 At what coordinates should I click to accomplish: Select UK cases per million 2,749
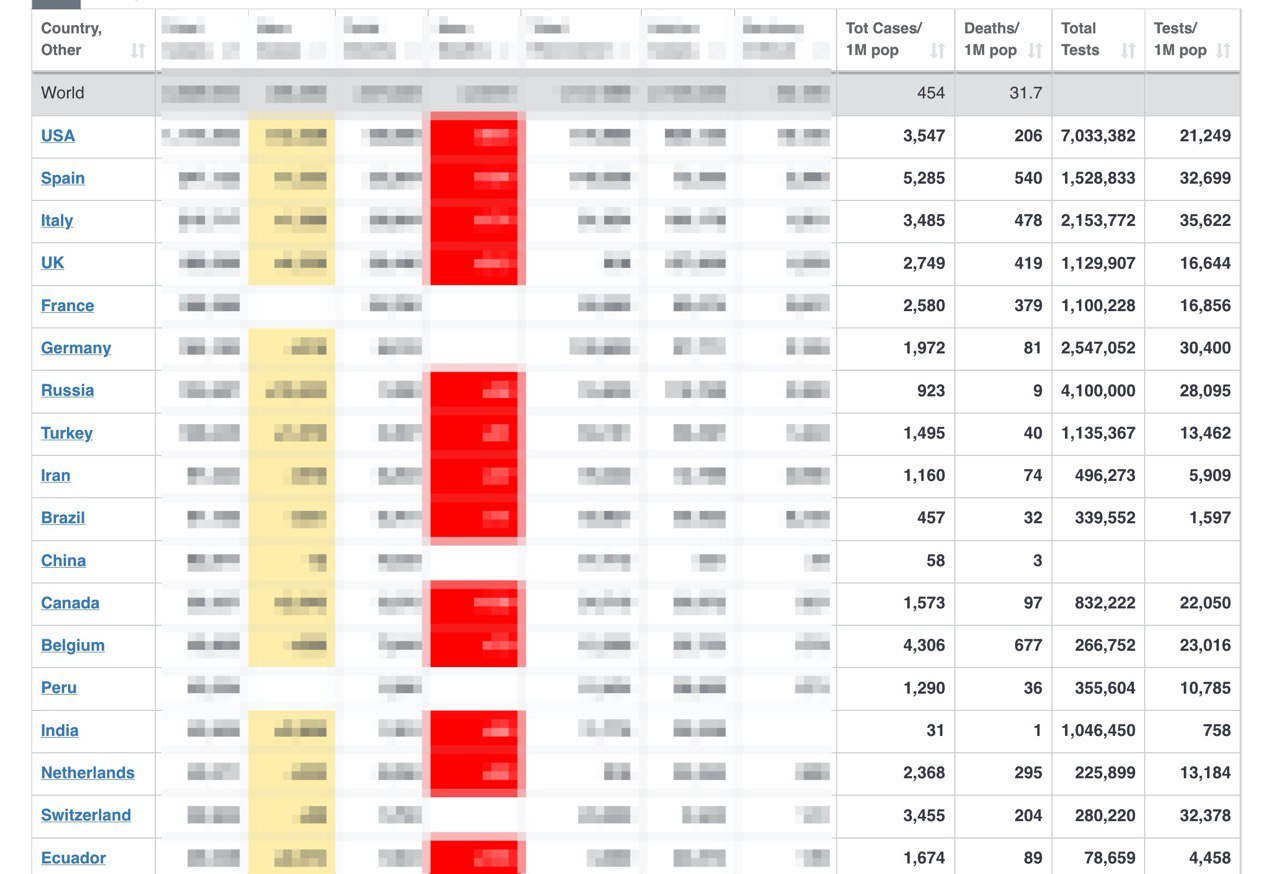924,263
